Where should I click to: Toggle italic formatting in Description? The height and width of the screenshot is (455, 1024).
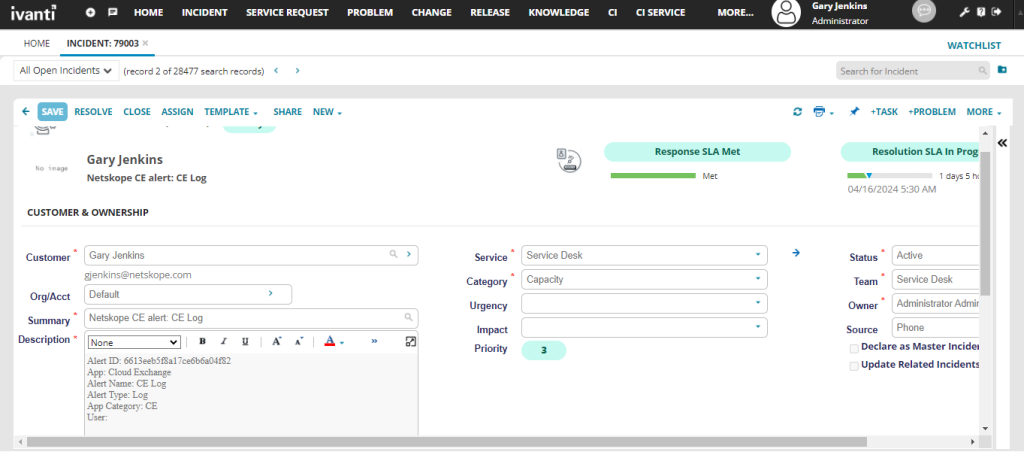(223, 341)
